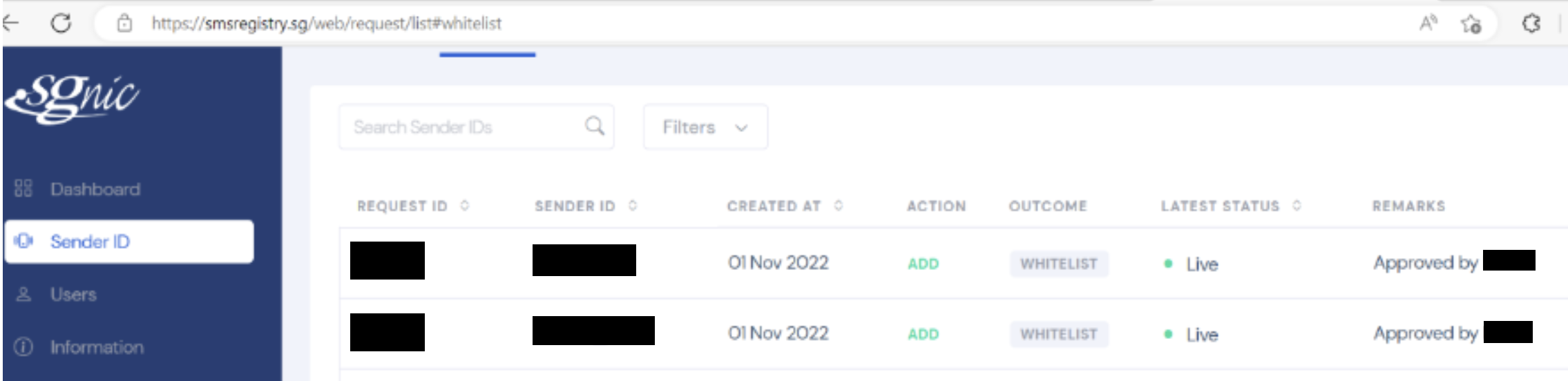This screenshot has height=381, width=1568.
Task: Open the Filters dropdown
Action: coord(705,127)
